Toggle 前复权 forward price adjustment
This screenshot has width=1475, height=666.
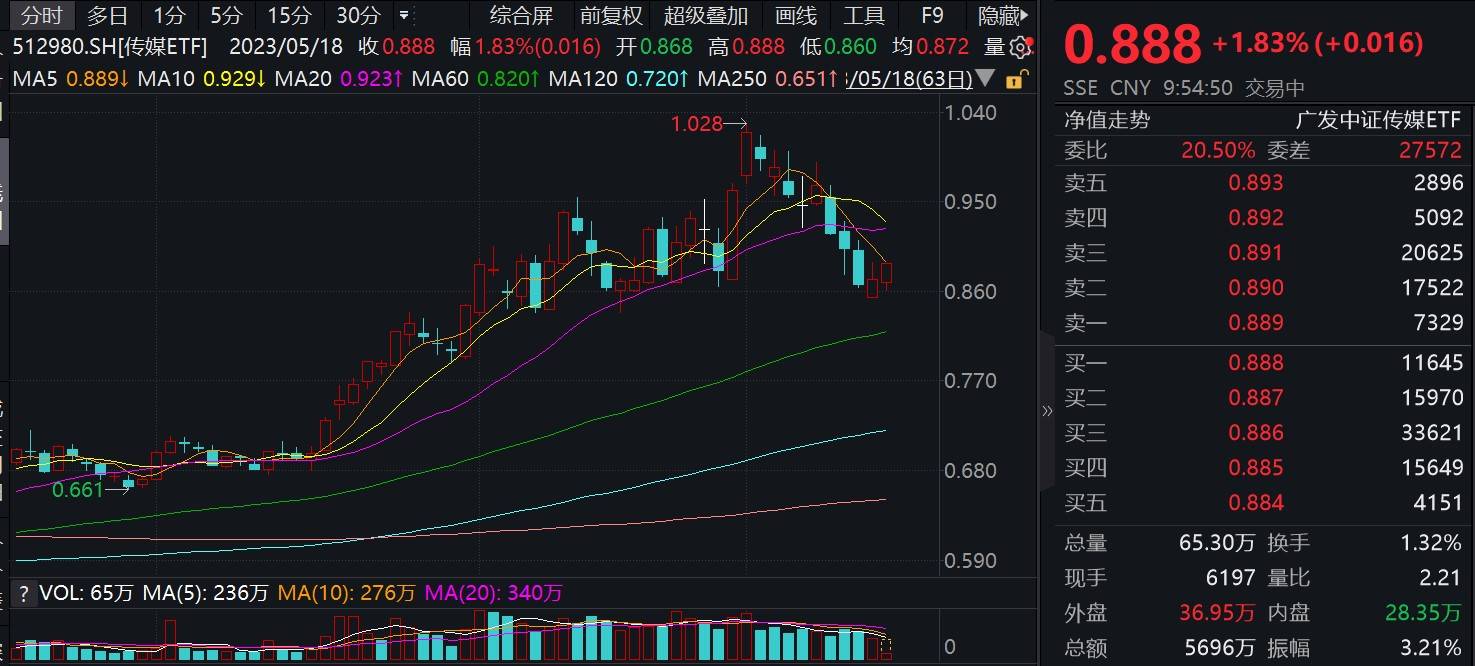[611, 15]
